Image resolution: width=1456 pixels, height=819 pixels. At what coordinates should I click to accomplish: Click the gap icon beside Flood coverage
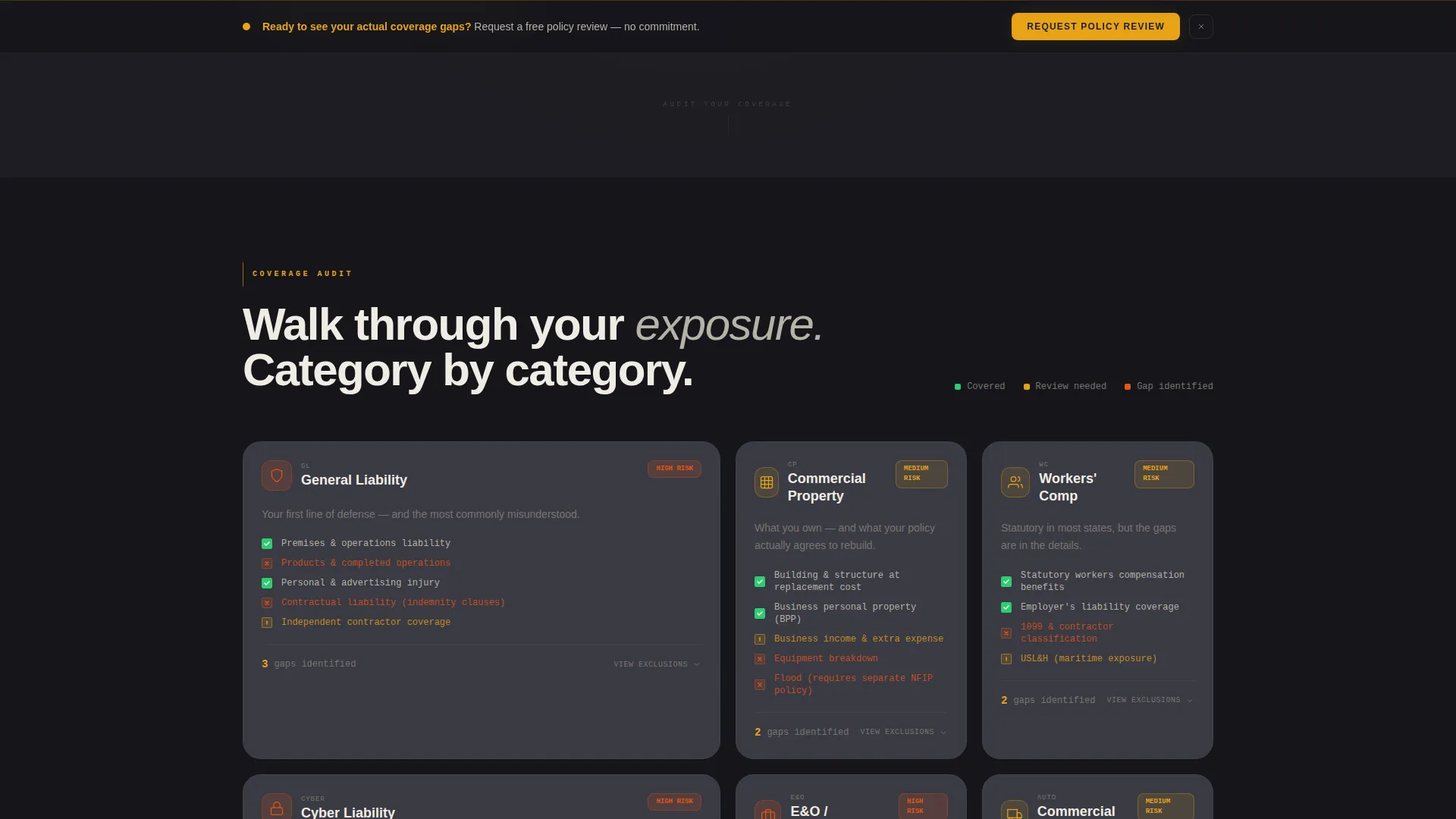pyautogui.click(x=760, y=685)
